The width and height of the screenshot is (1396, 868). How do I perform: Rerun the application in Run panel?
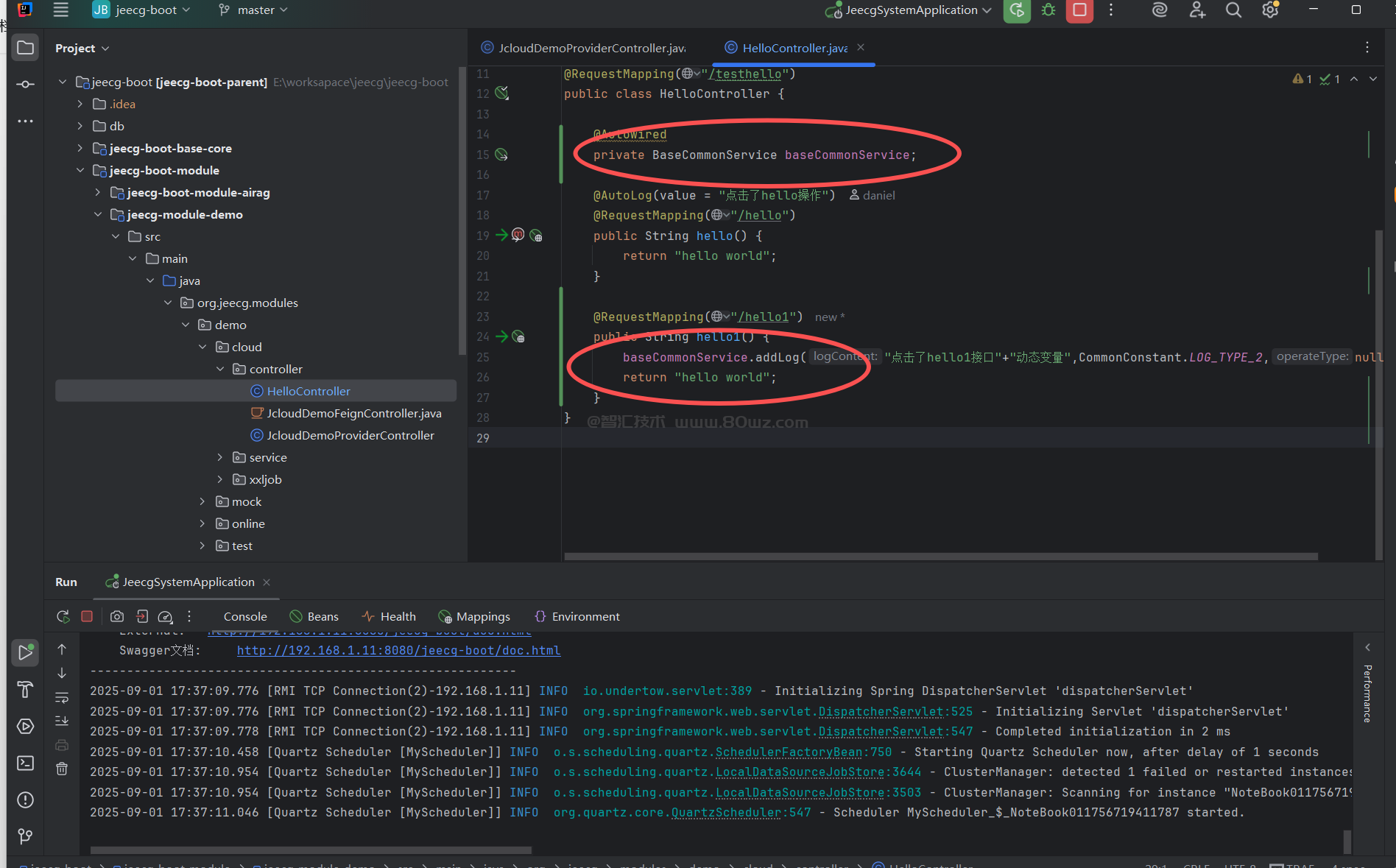tap(63, 616)
